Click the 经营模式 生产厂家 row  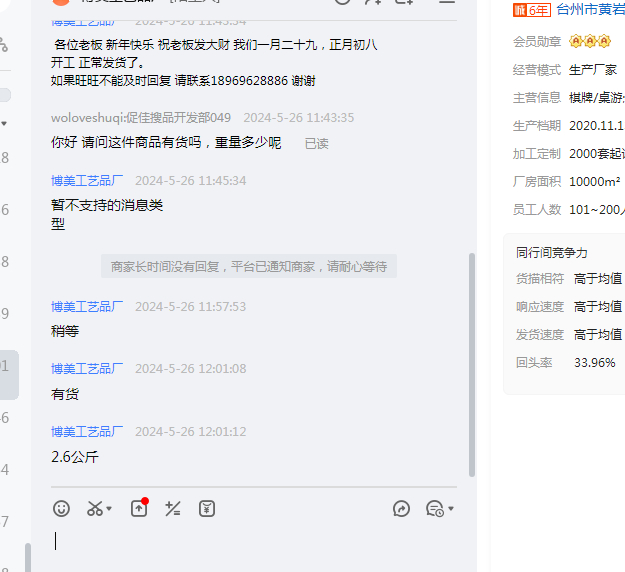click(565, 70)
